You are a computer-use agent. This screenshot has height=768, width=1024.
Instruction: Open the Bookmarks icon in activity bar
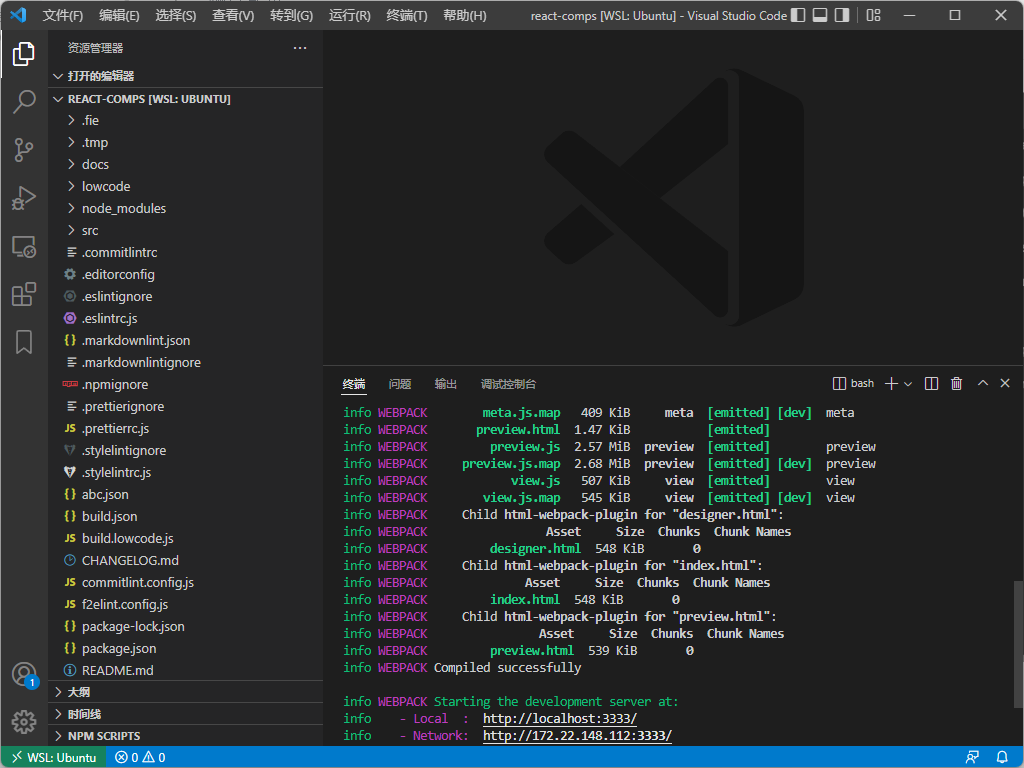[24, 342]
